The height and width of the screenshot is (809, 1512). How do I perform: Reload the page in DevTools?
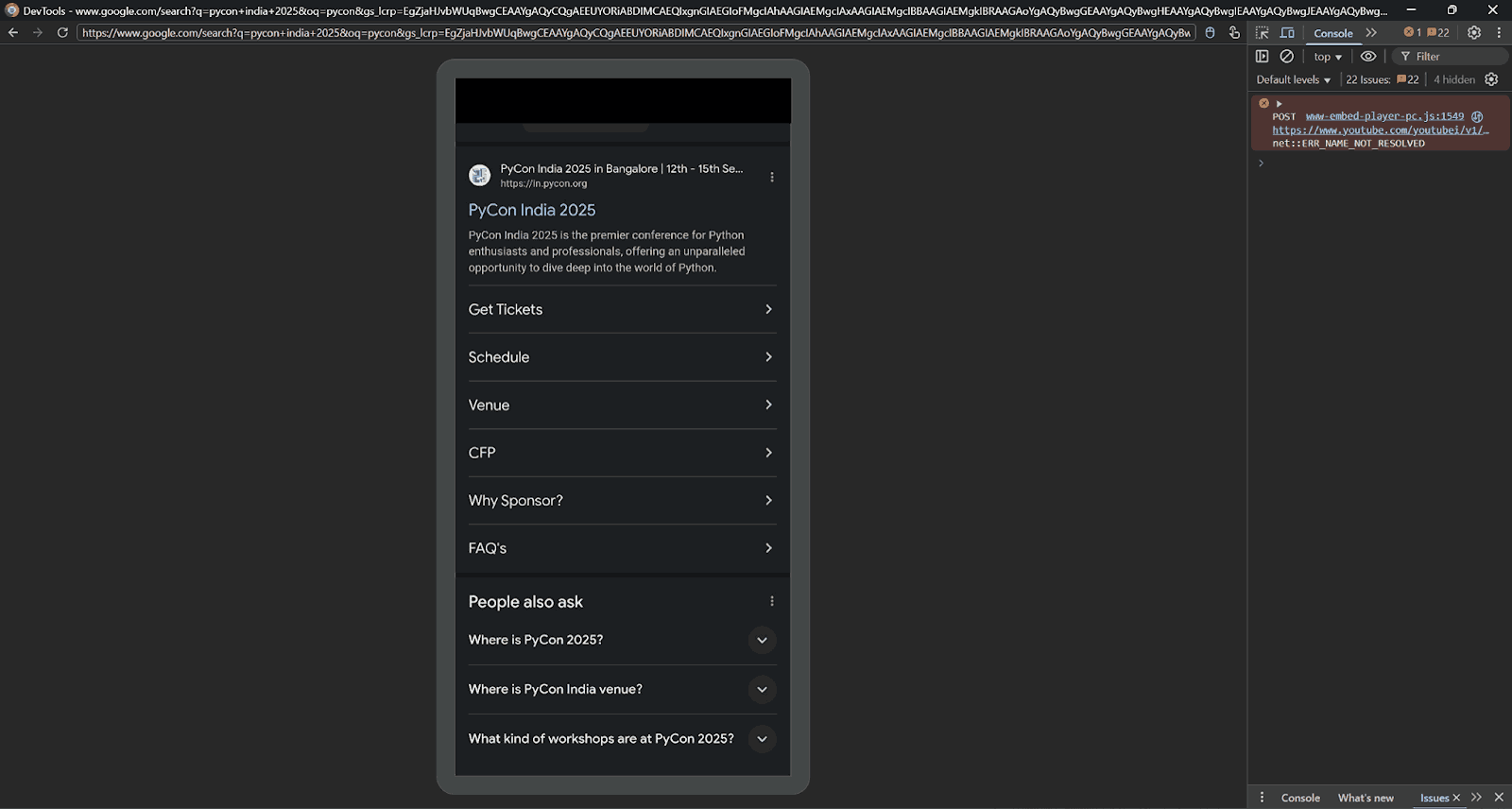point(62,32)
